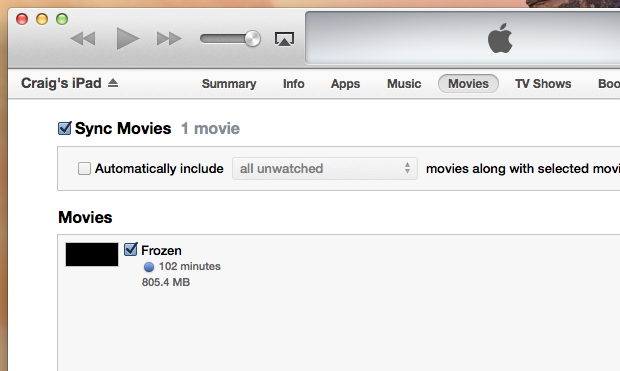Viewport: 620px width, 371px height.
Task: Enable the Automatically include checkbox
Action: pyautogui.click(x=84, y=168)
